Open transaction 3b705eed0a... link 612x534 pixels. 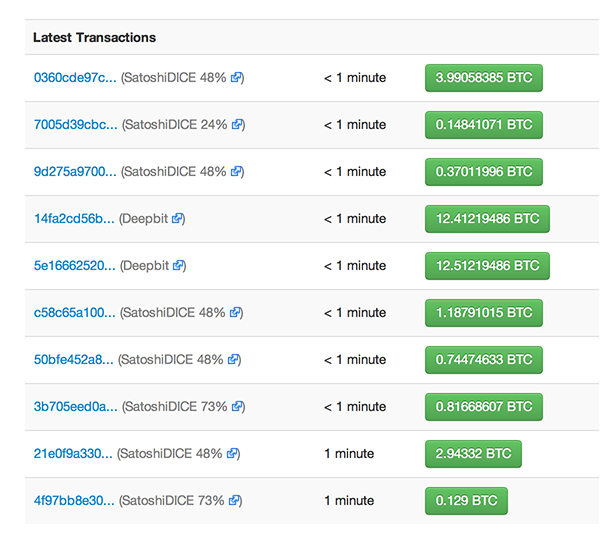[x=76, y=407]
